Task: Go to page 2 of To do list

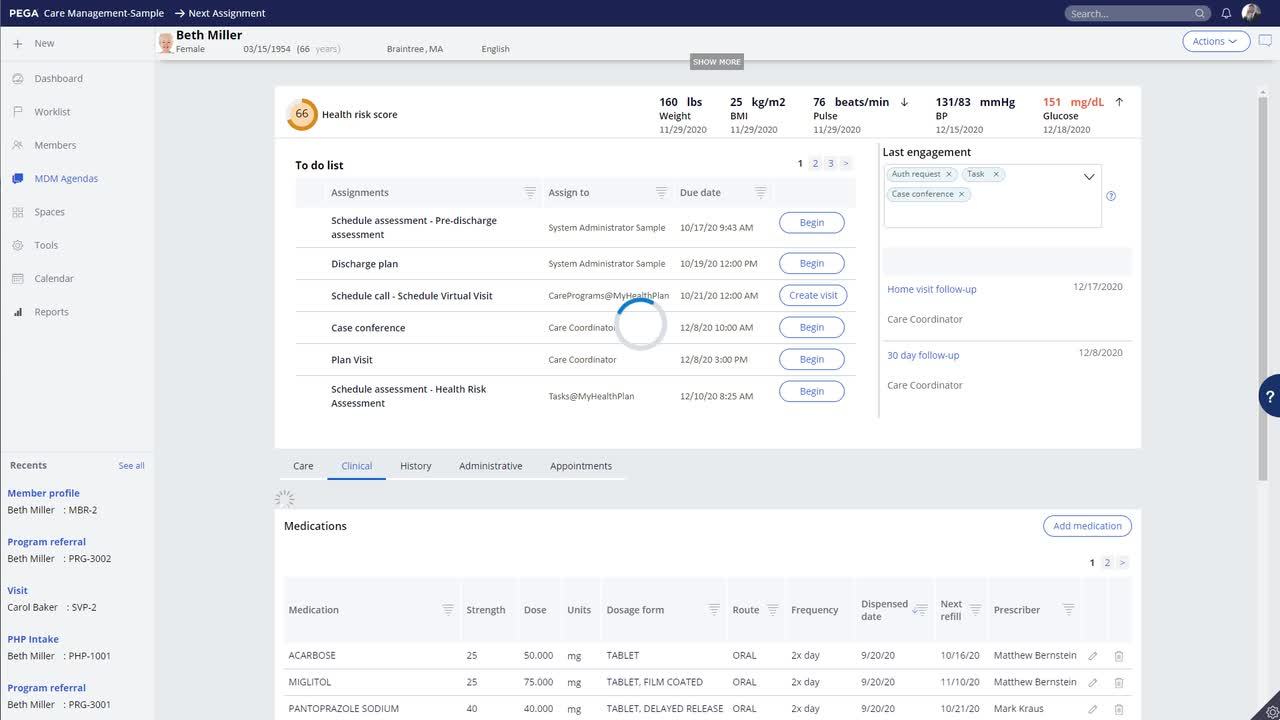Action: tap(815, 164)
